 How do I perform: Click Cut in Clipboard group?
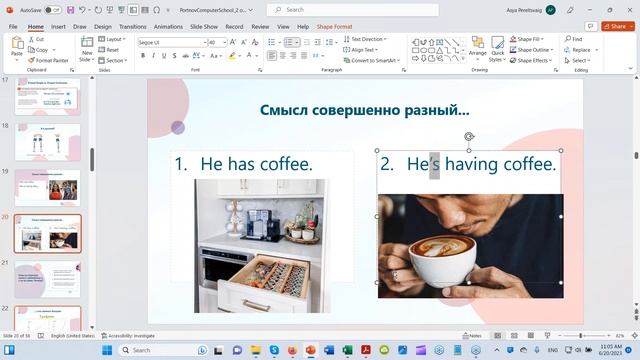(x=36, y=39)
